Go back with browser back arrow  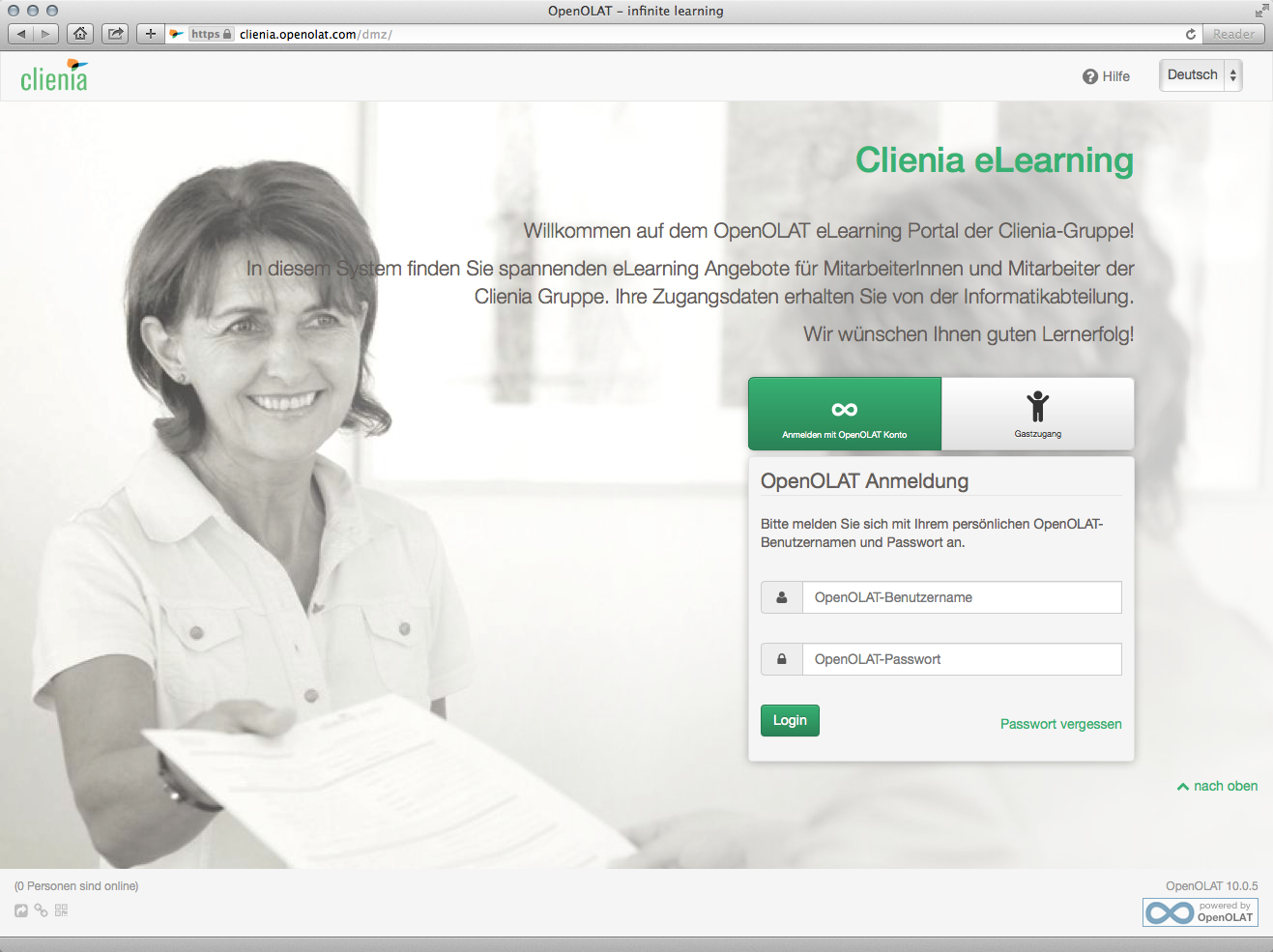(x=21, y=34)
